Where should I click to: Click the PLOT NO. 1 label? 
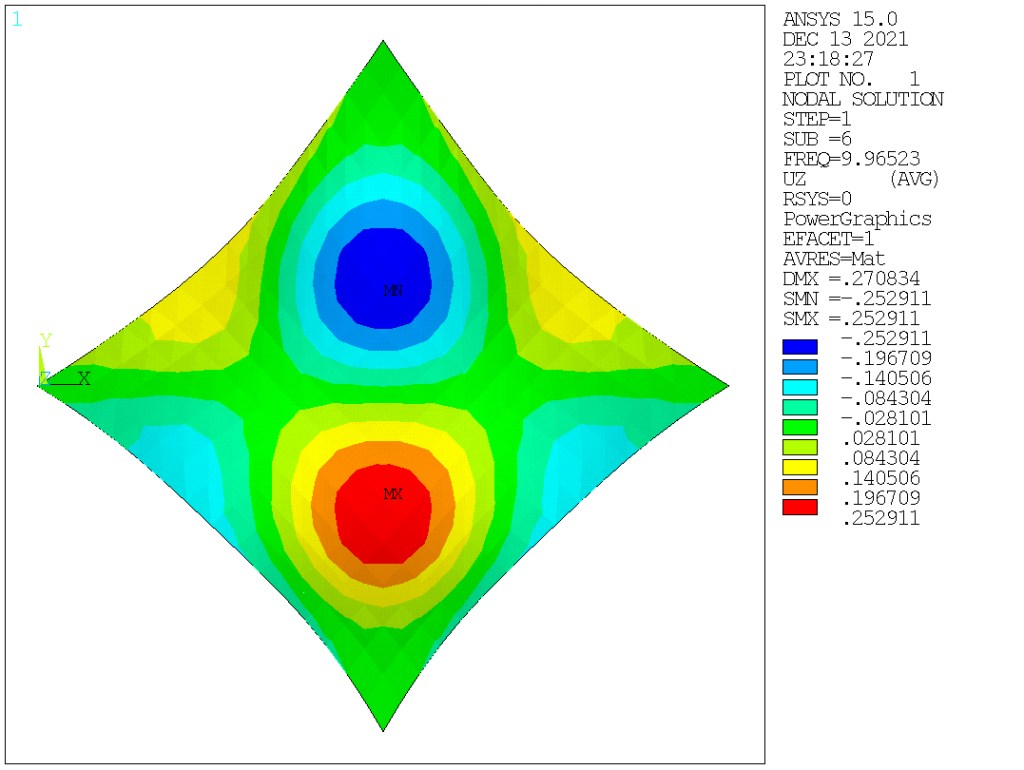coord(851,79)
